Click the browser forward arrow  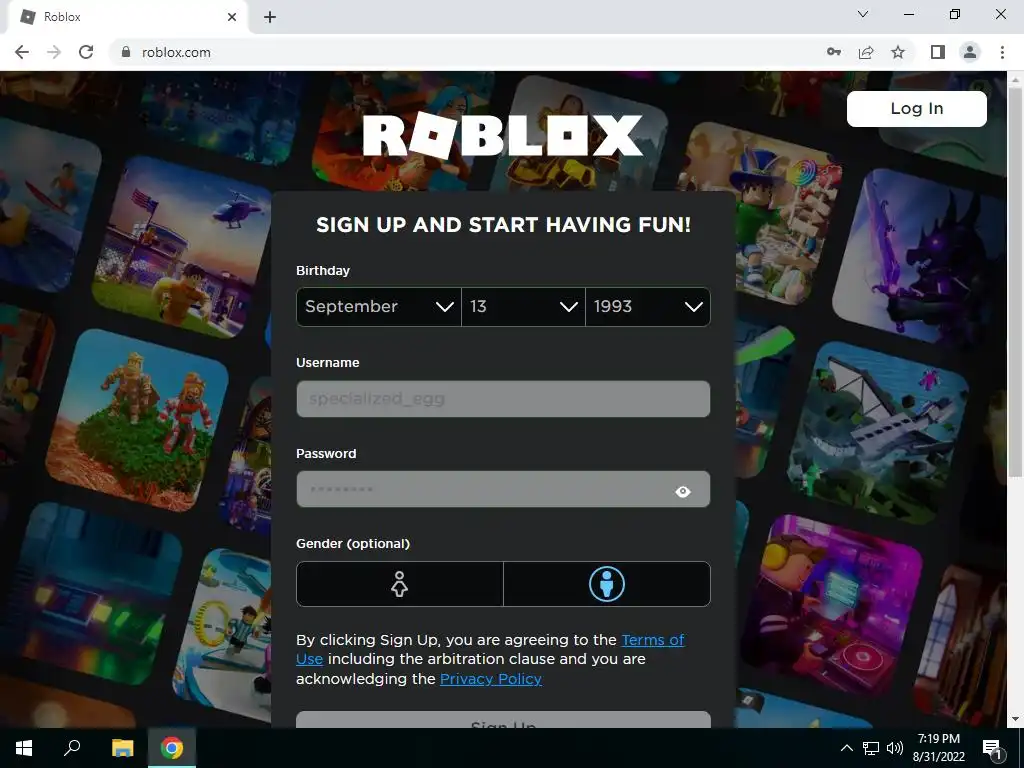(x=54, y=52)
